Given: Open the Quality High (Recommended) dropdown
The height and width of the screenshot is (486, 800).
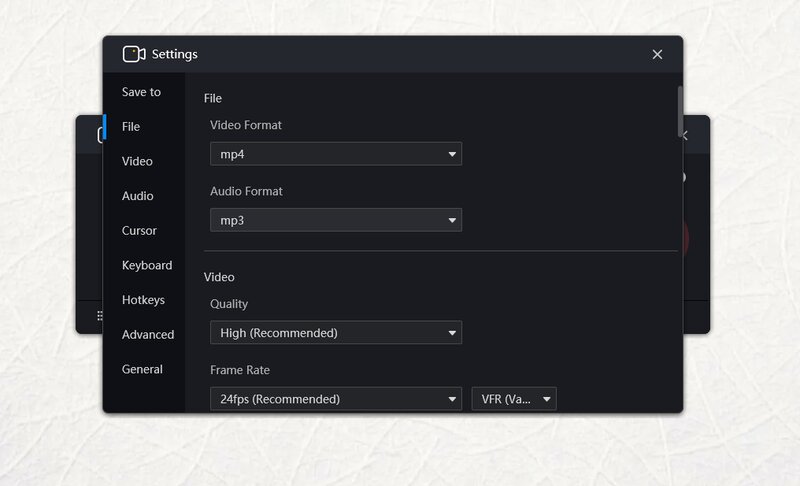Looking at the screenshot, I should click(x=336, y=333).
